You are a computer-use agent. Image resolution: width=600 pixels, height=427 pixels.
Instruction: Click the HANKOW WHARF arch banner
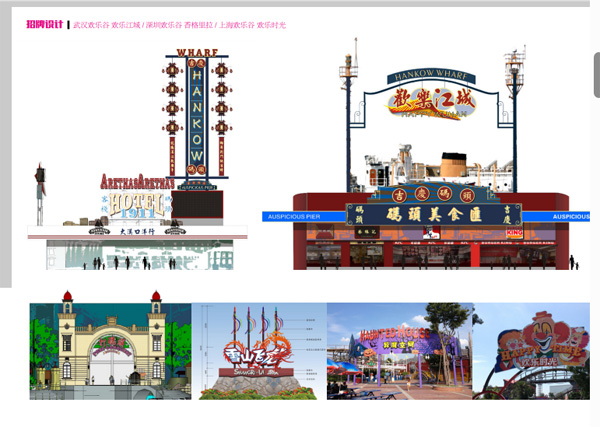431,73
